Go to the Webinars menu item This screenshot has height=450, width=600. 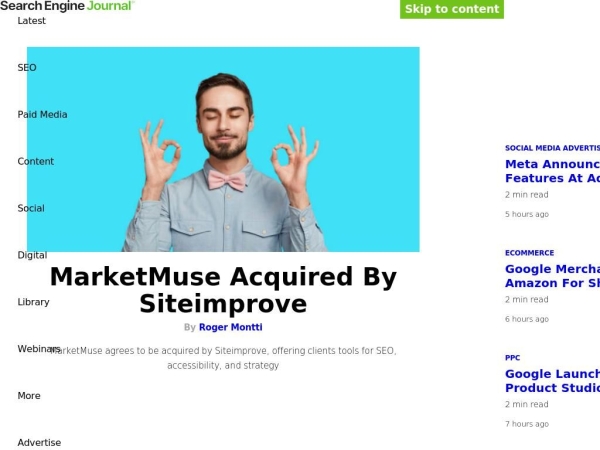point(39,349)
